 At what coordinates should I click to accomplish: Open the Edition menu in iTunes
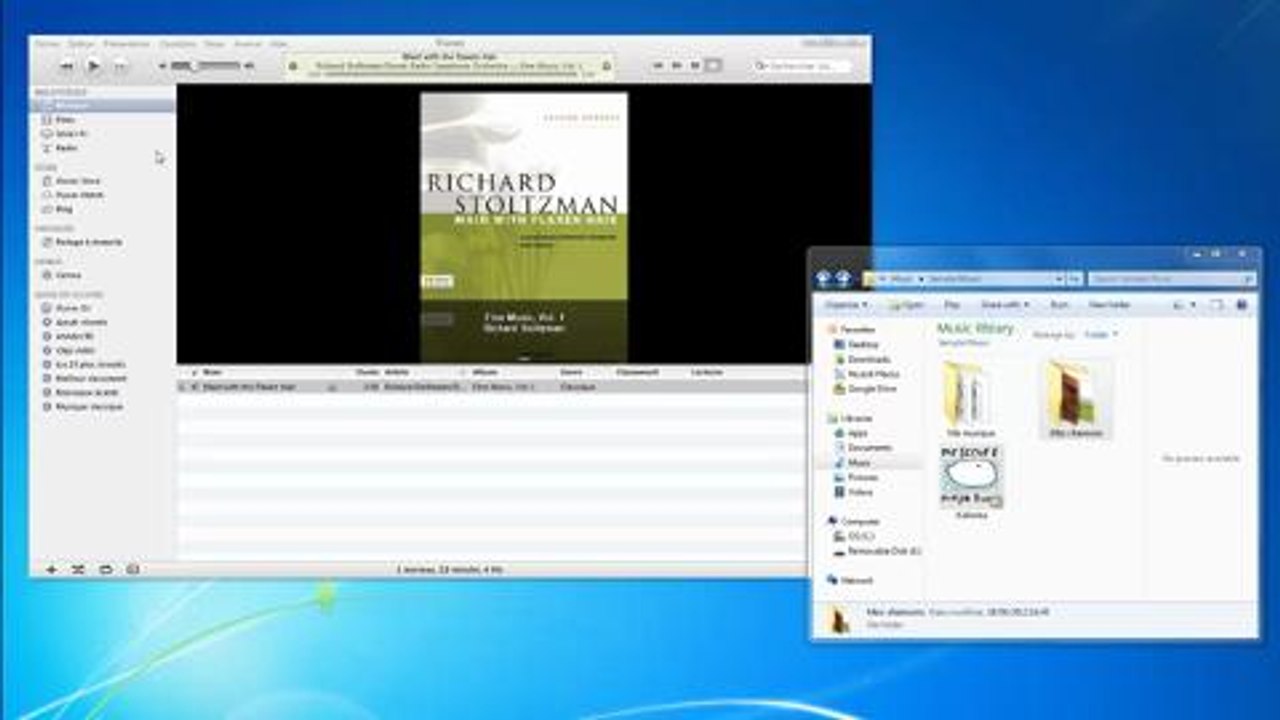point(80,44)
